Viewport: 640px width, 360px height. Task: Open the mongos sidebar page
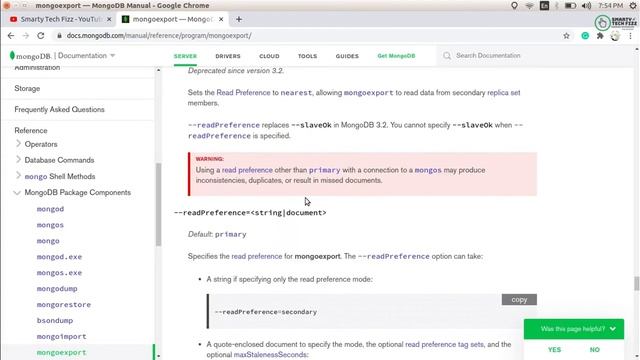click(50, 225)
